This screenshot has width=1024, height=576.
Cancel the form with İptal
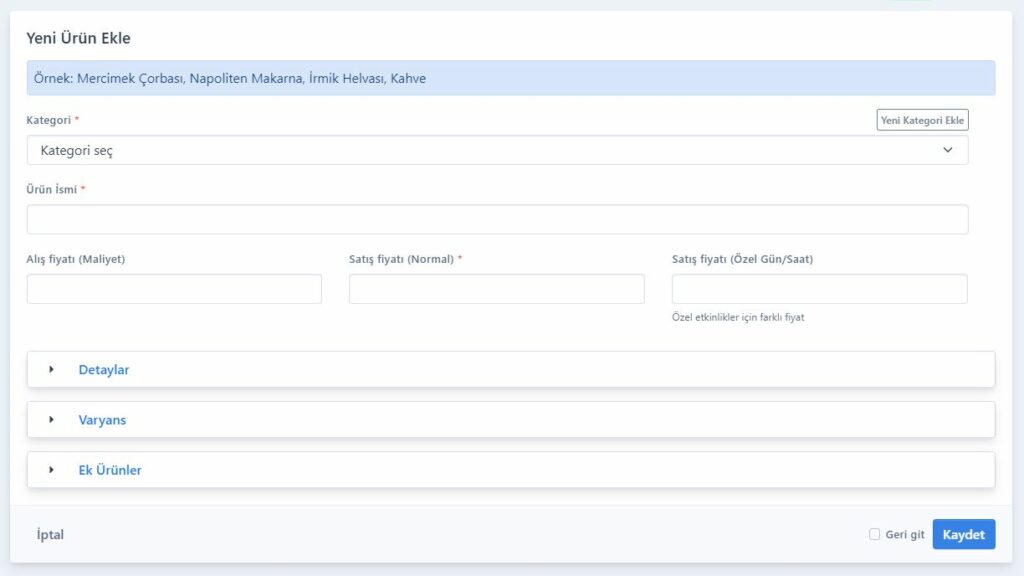[x=50, y=535]
